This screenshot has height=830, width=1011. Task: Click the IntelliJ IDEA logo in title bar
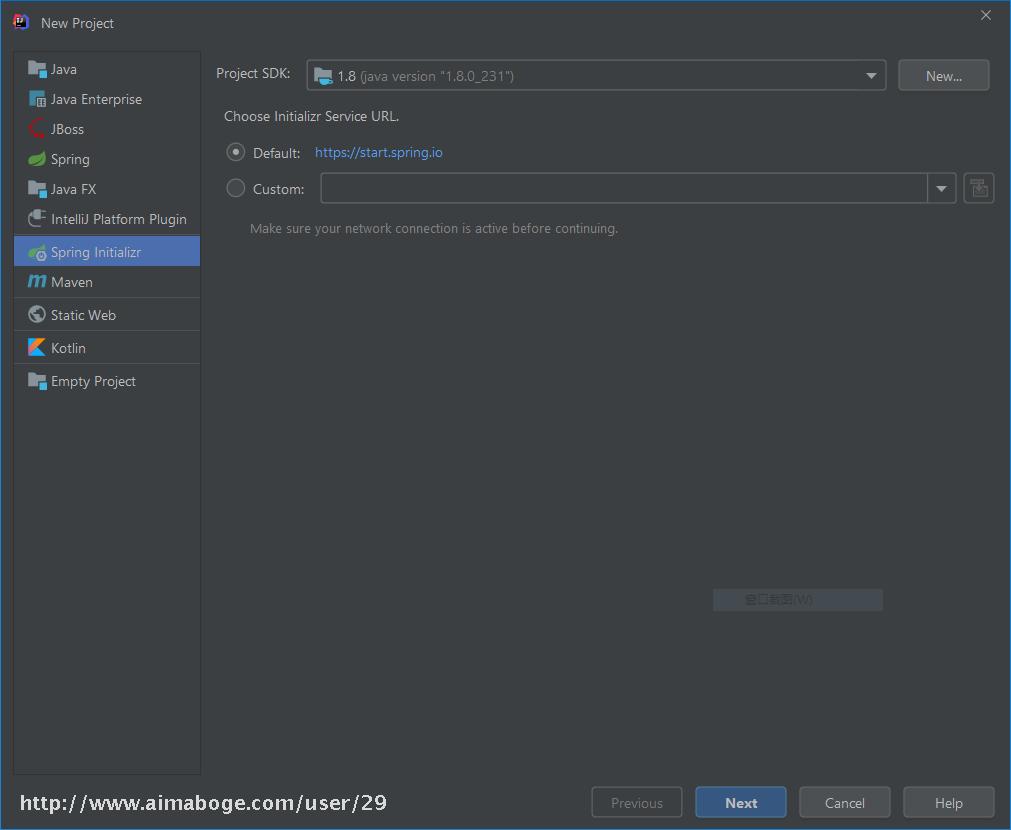coord(21,23)
